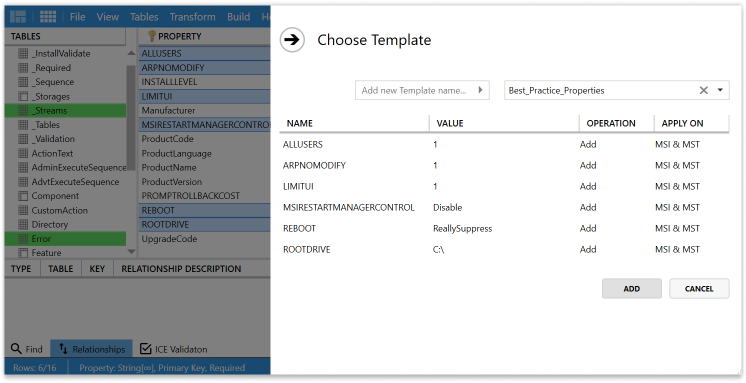
Task: Select PROMPTROLLBACKCOST in the PROPERTY list
Action: click(x=205, y=196)
